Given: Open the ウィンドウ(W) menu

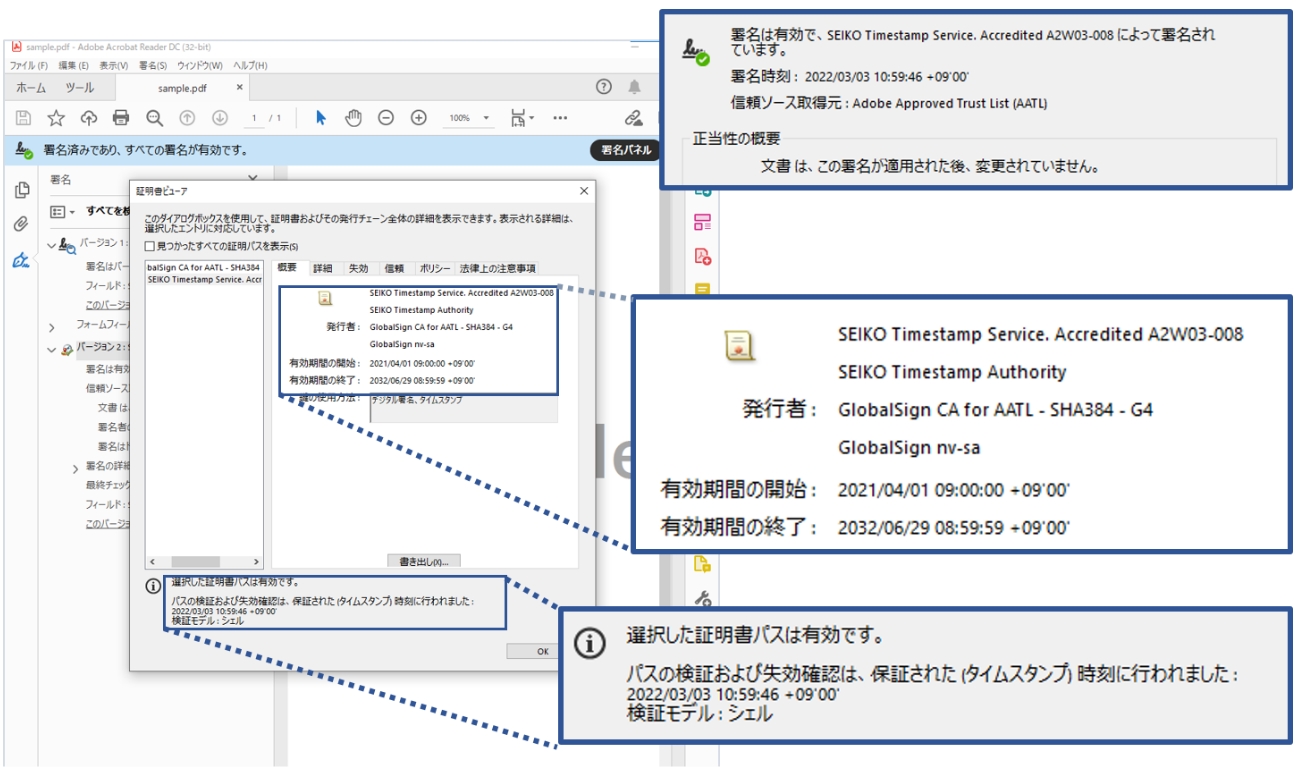Looking at the screenshot, I should point(200,65).
